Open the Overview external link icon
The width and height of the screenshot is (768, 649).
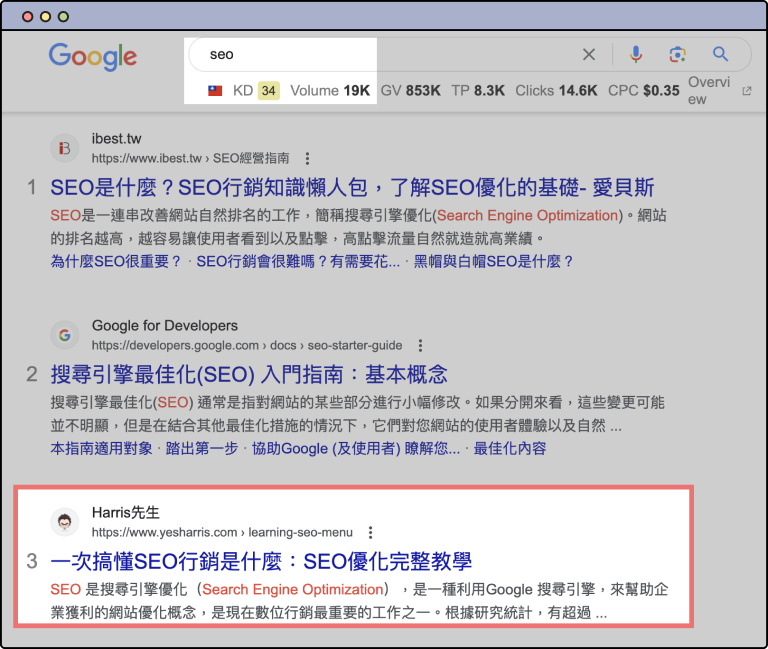(x=746, y=91)
